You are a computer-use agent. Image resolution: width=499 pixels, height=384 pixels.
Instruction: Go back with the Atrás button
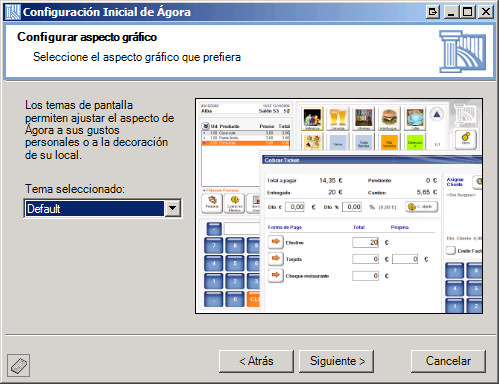tap(256, 361)
